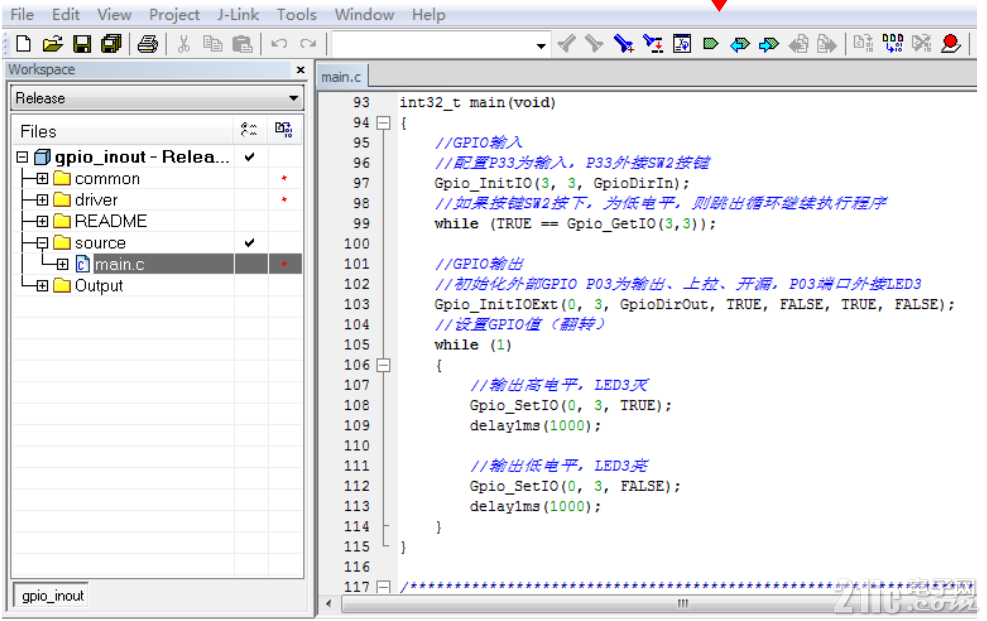Open the Help menu

(429, 14)
